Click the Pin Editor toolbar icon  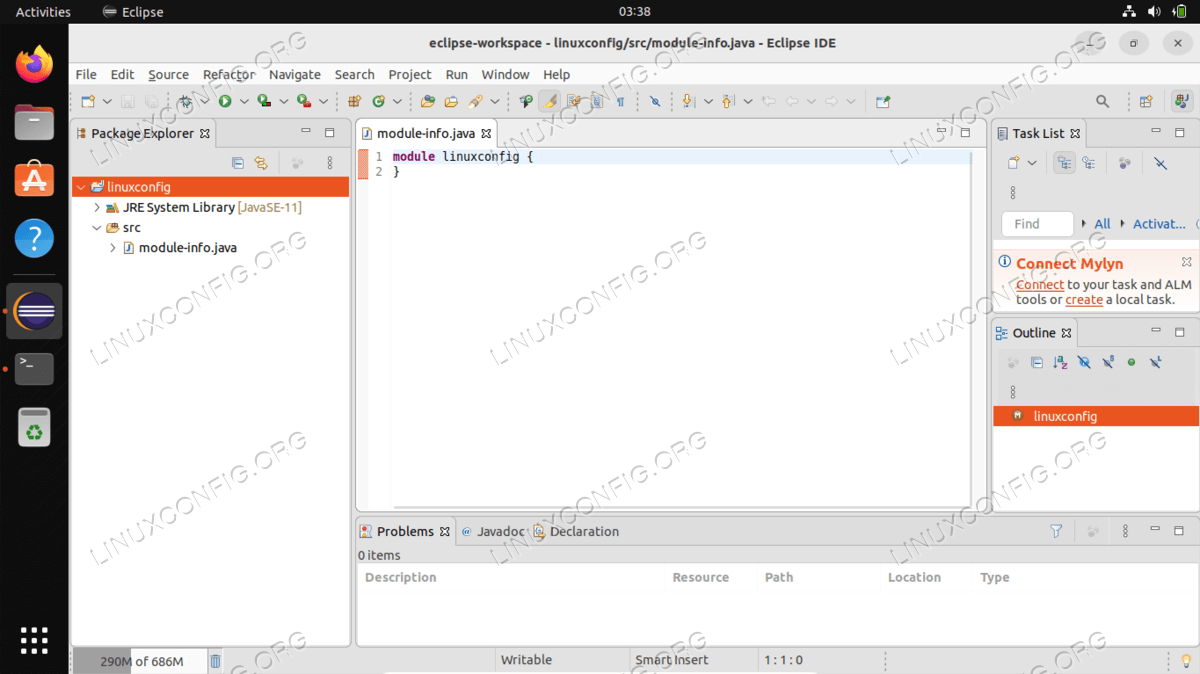(x=883, y=101)
